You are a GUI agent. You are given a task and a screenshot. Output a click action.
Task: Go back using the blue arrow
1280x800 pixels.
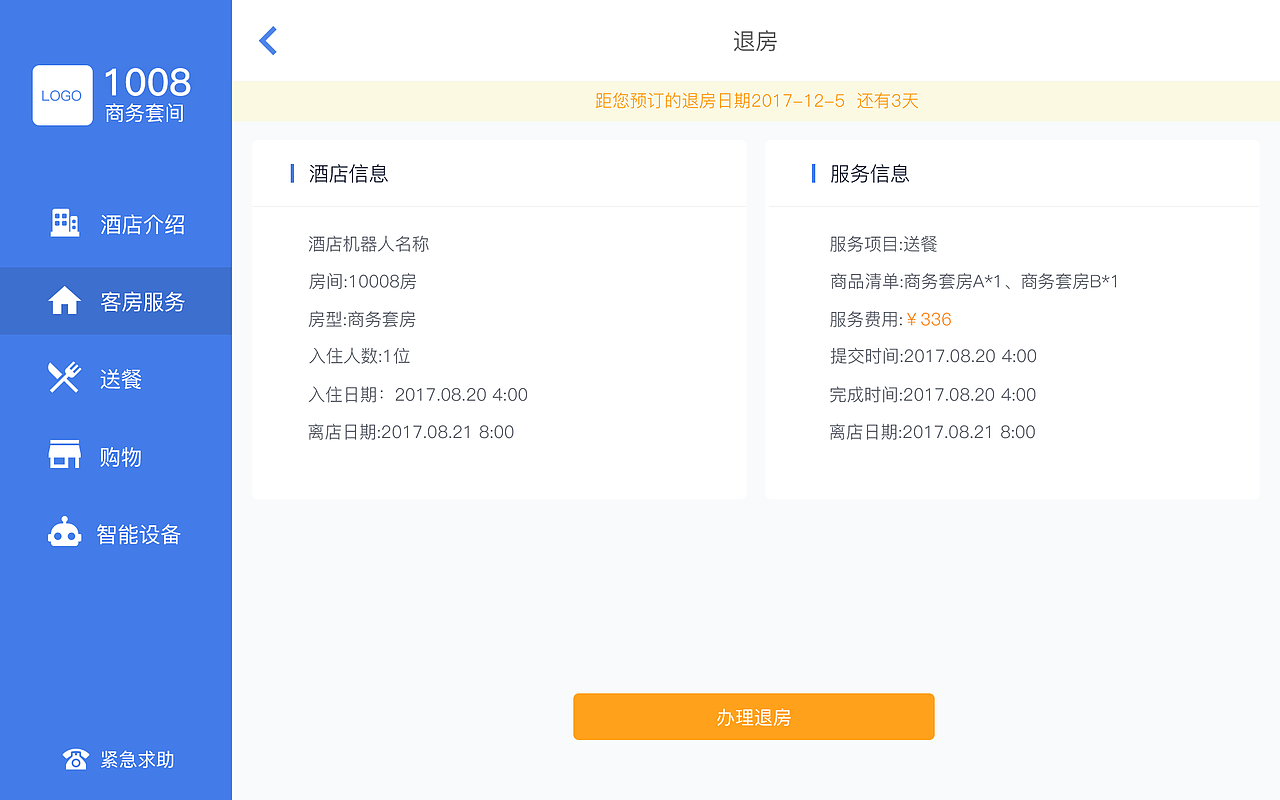(x=267, y=41)
